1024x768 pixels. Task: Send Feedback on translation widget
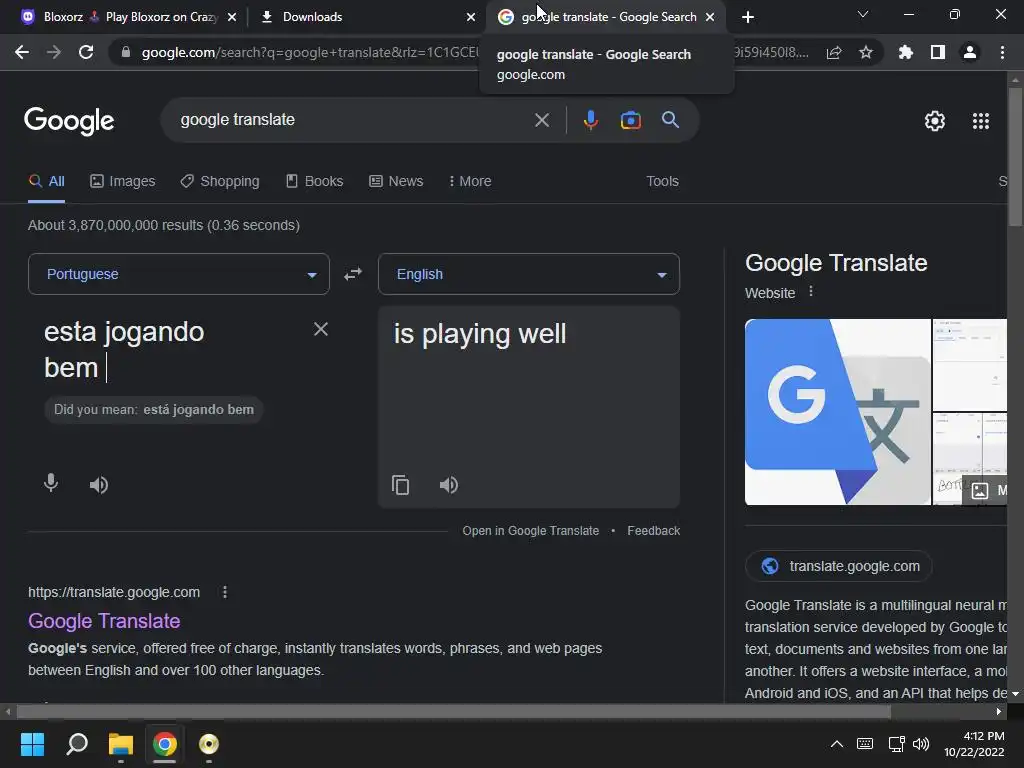click(653, 531)
